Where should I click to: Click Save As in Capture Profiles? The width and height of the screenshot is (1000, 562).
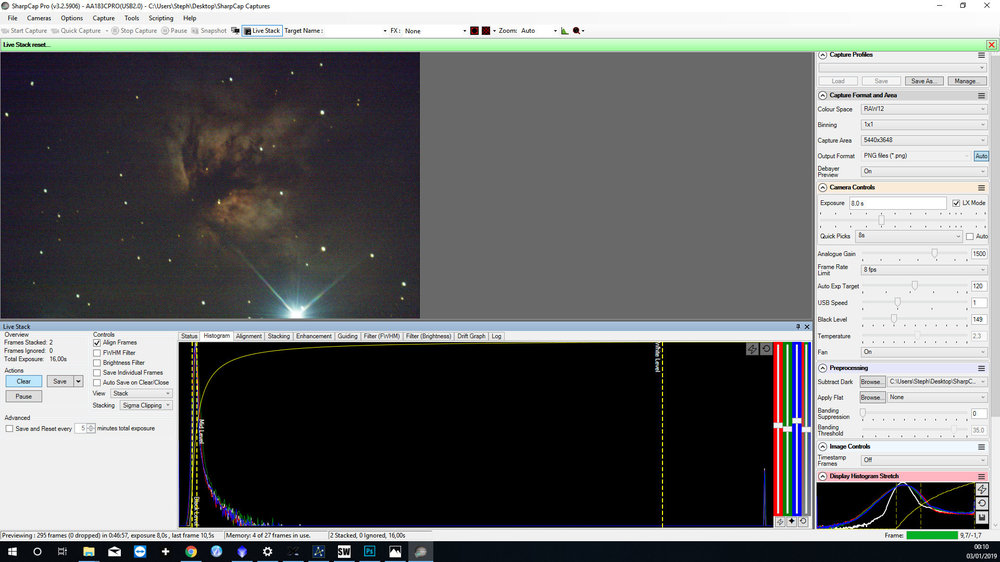(923, 81)
